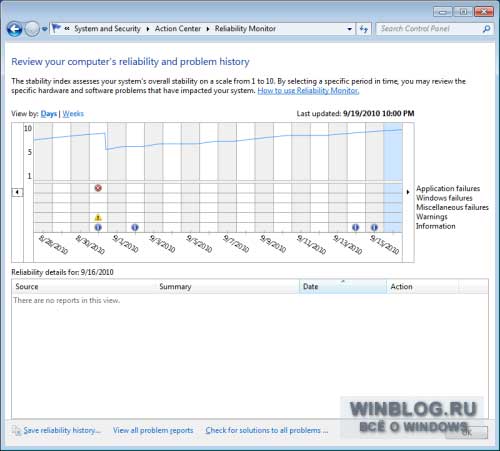Click the Information legend label
The width and height of the screenshot is (500, 451).
coord(435,226)
